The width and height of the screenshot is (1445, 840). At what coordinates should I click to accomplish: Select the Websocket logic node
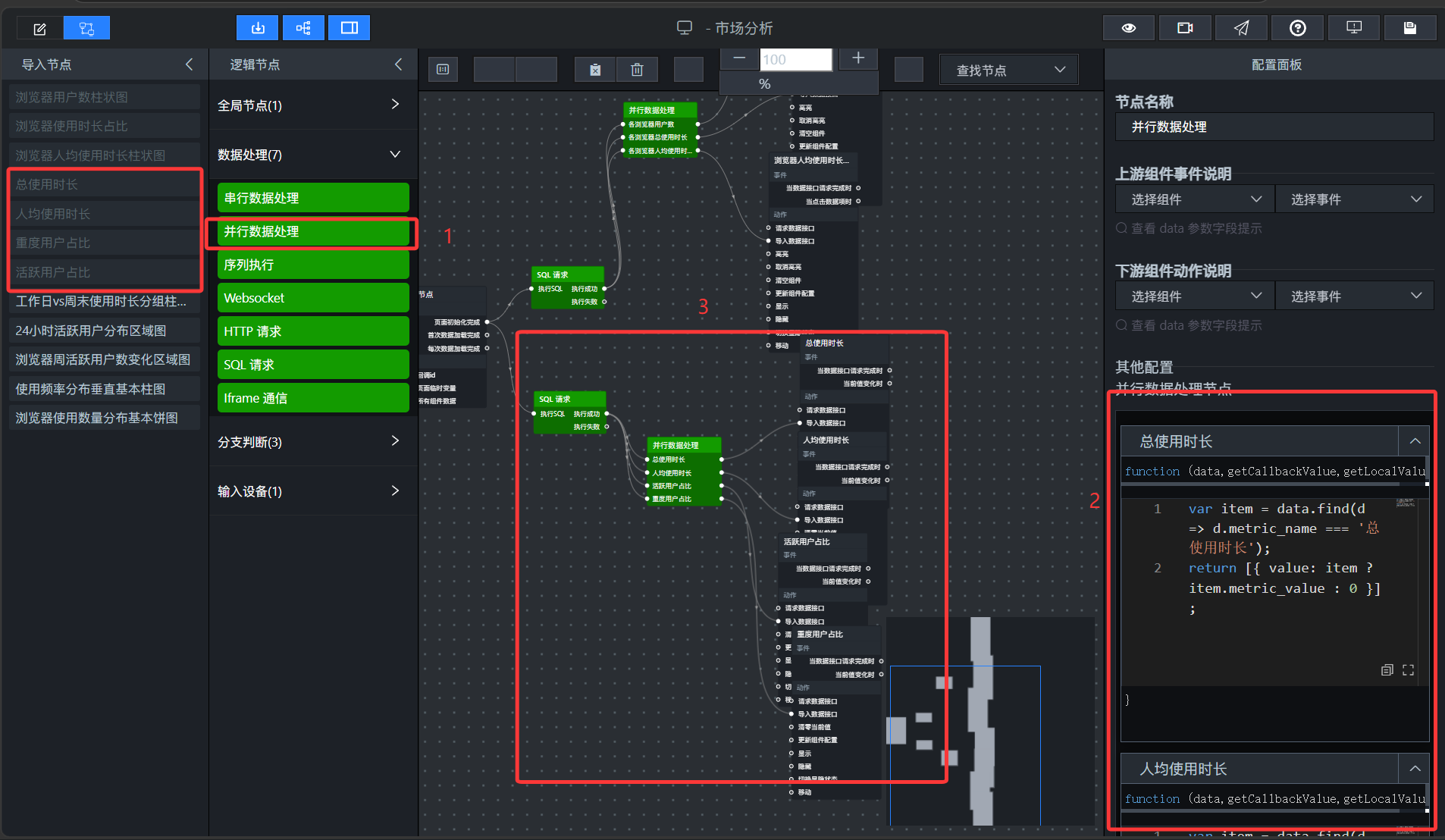[313, 298]
